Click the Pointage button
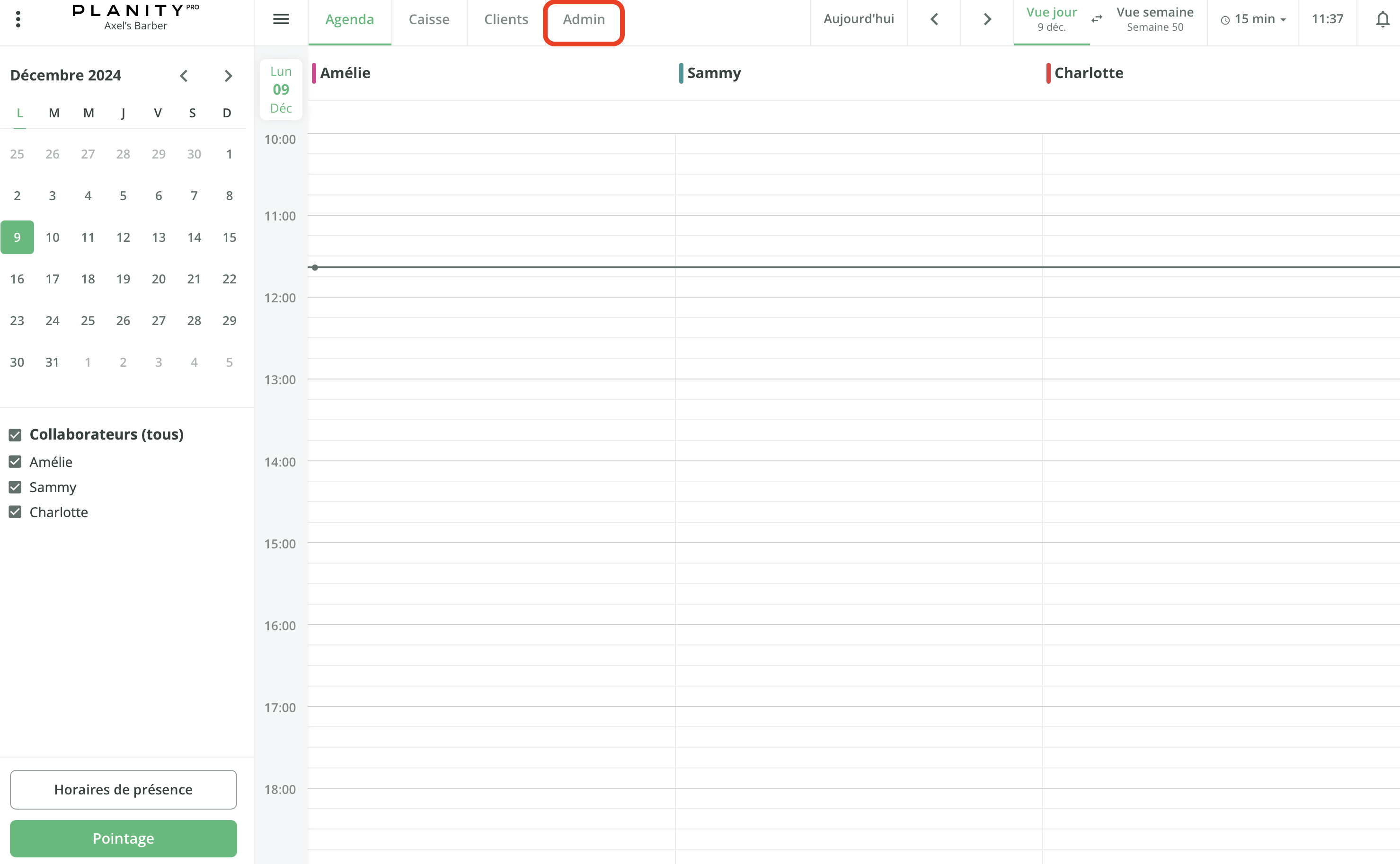The height and width of the screenshot is (864, 1400). click(x=124, y=838)
